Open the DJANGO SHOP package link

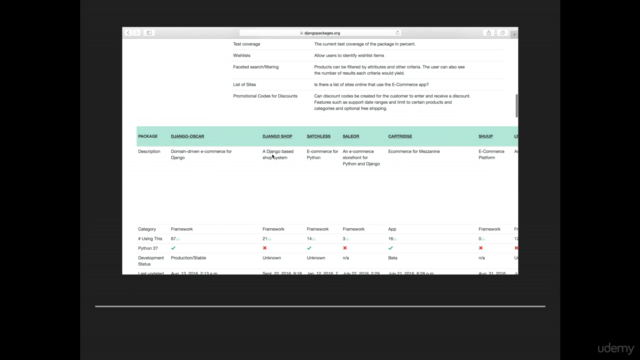[x=277, y=136]
